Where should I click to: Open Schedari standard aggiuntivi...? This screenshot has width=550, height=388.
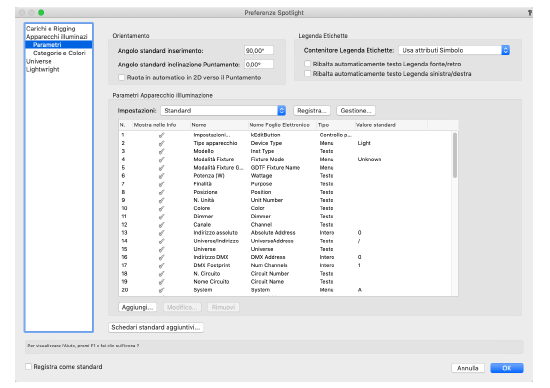click(x=156, y=327)
